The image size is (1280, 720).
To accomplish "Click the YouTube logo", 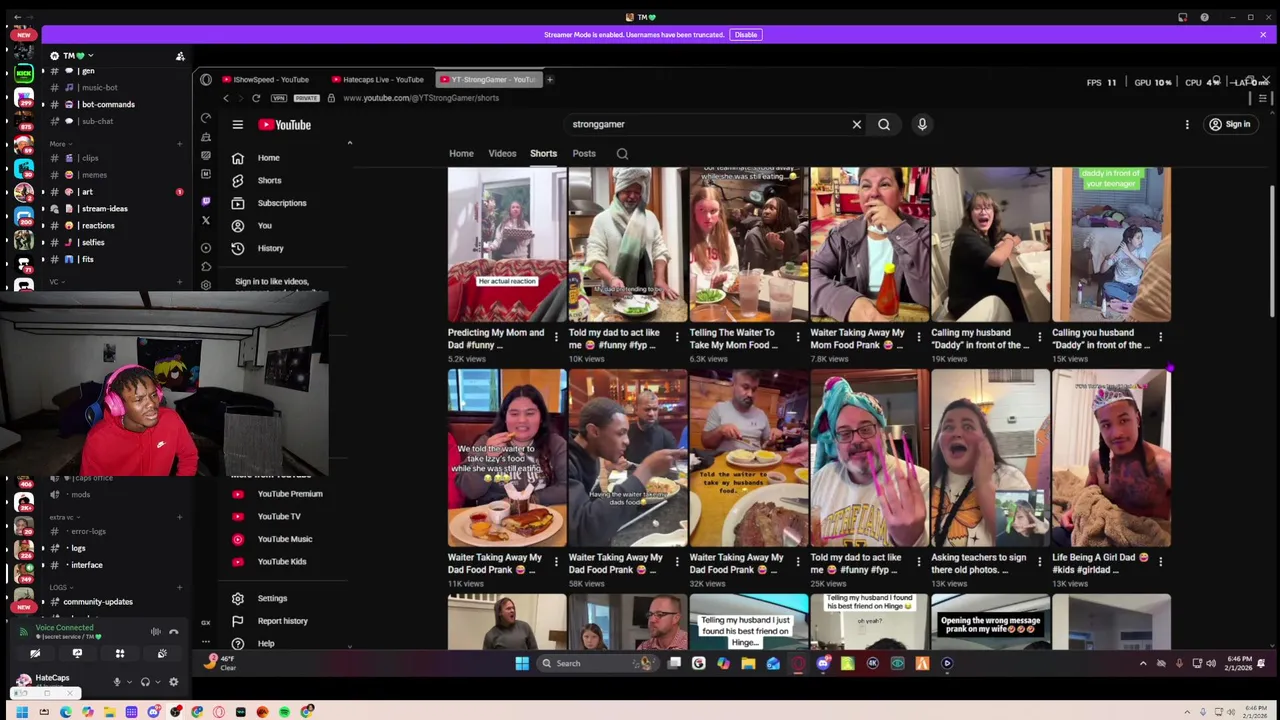I will [x=285, y=125].
